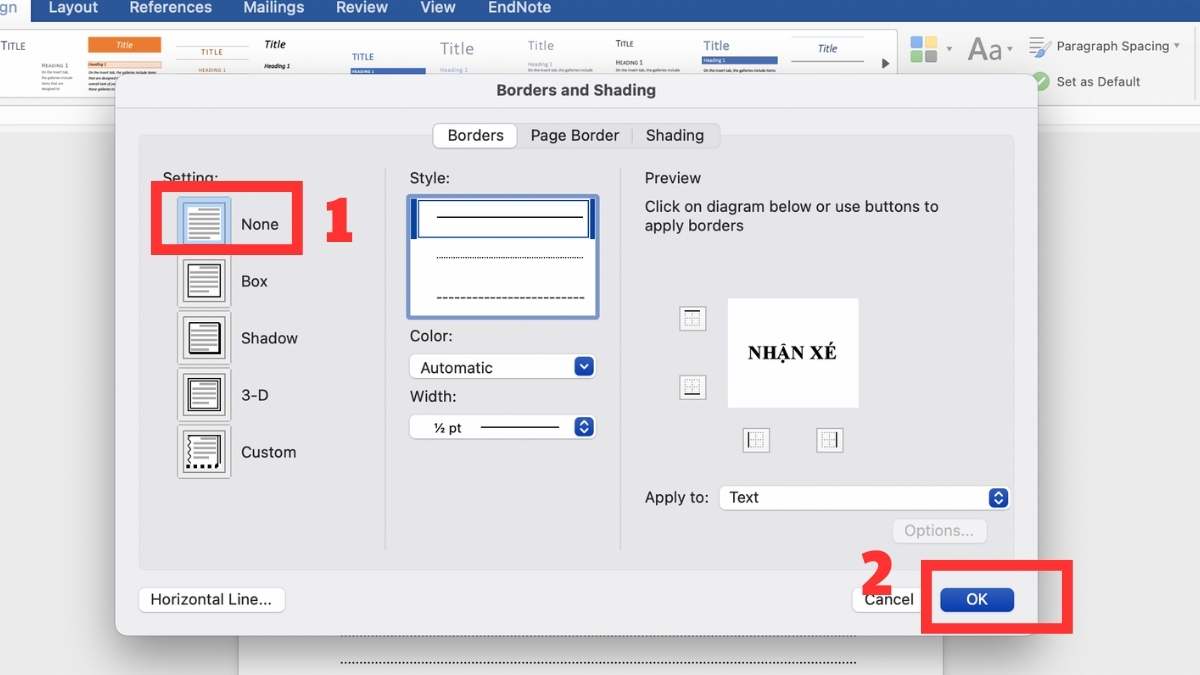
Task: Open the Color dropdown set to Automatic
Action: click(502, 367)
